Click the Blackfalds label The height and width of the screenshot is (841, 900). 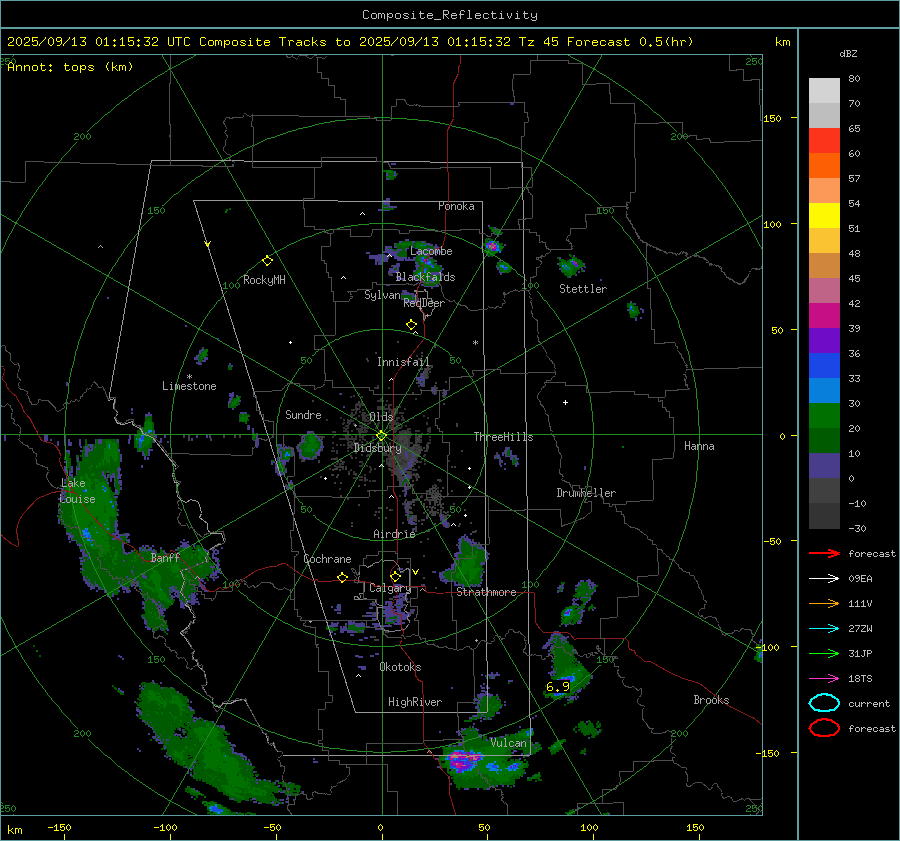pos(425,277)
